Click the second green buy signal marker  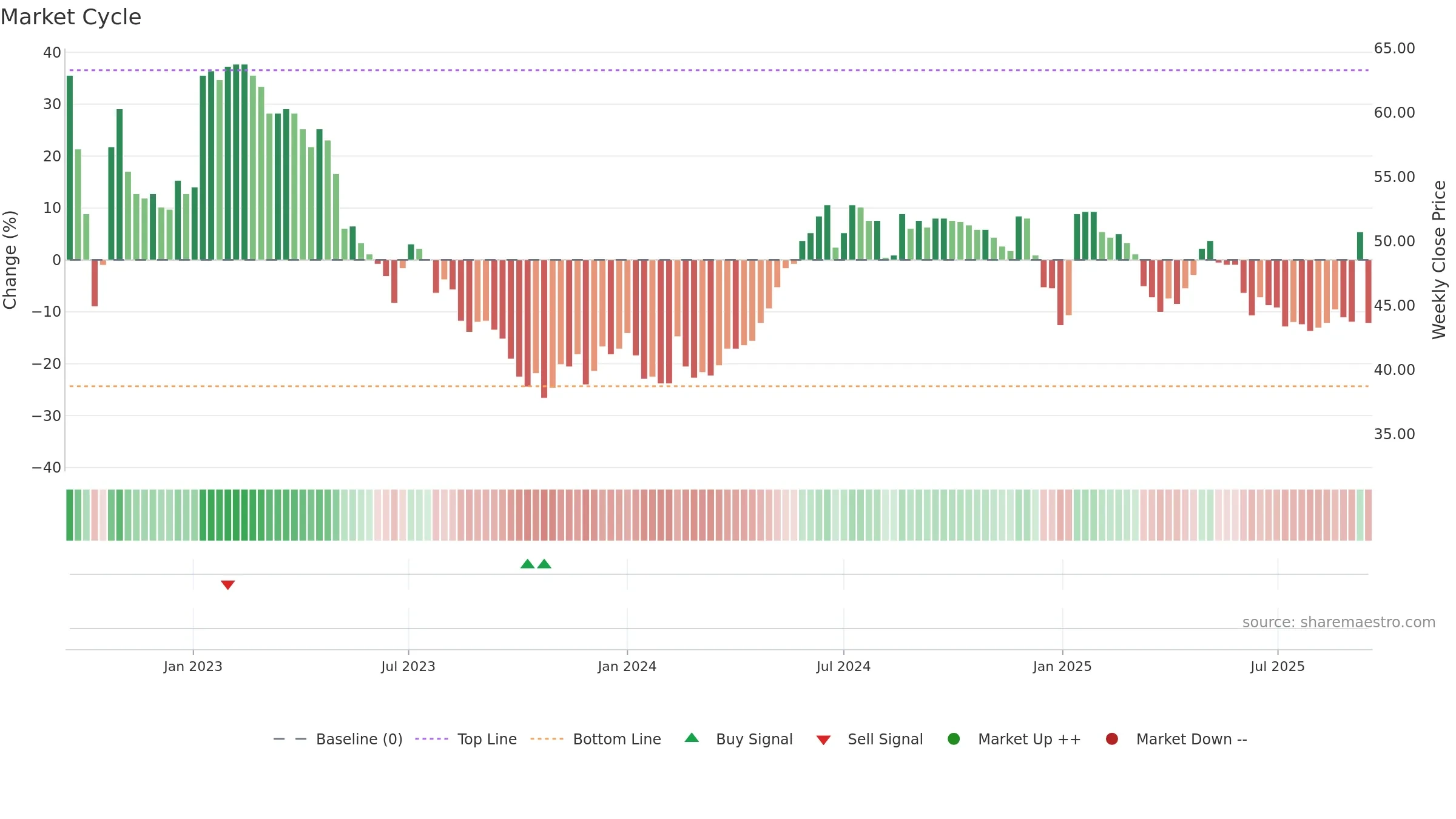tap(544, 564)
